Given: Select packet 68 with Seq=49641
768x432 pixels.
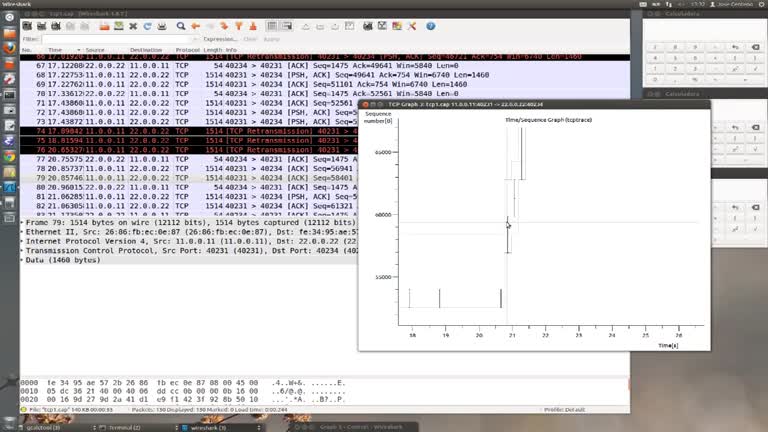Looking at the screenshot, I should tap(325, 75).
